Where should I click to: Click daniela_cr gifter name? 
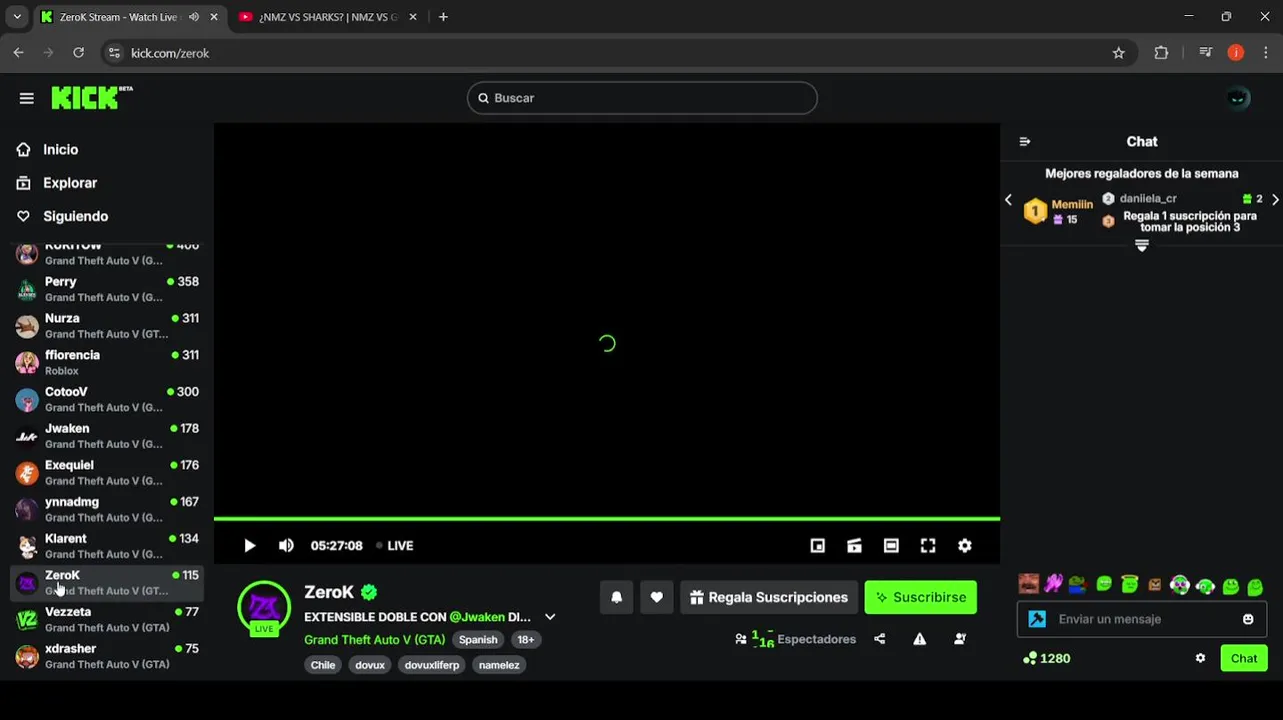click(1148, 199)
